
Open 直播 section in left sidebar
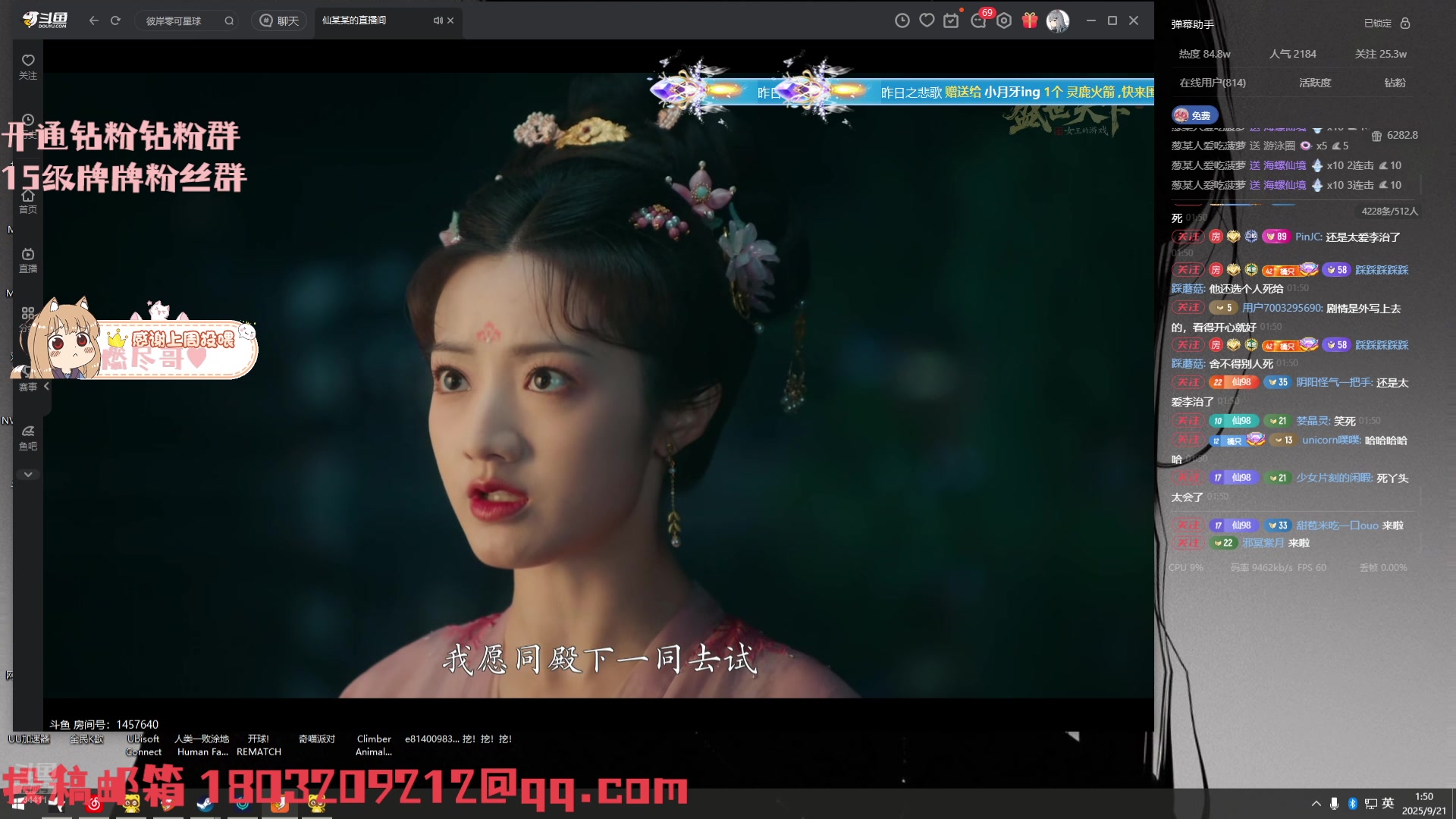coord(28,260)
